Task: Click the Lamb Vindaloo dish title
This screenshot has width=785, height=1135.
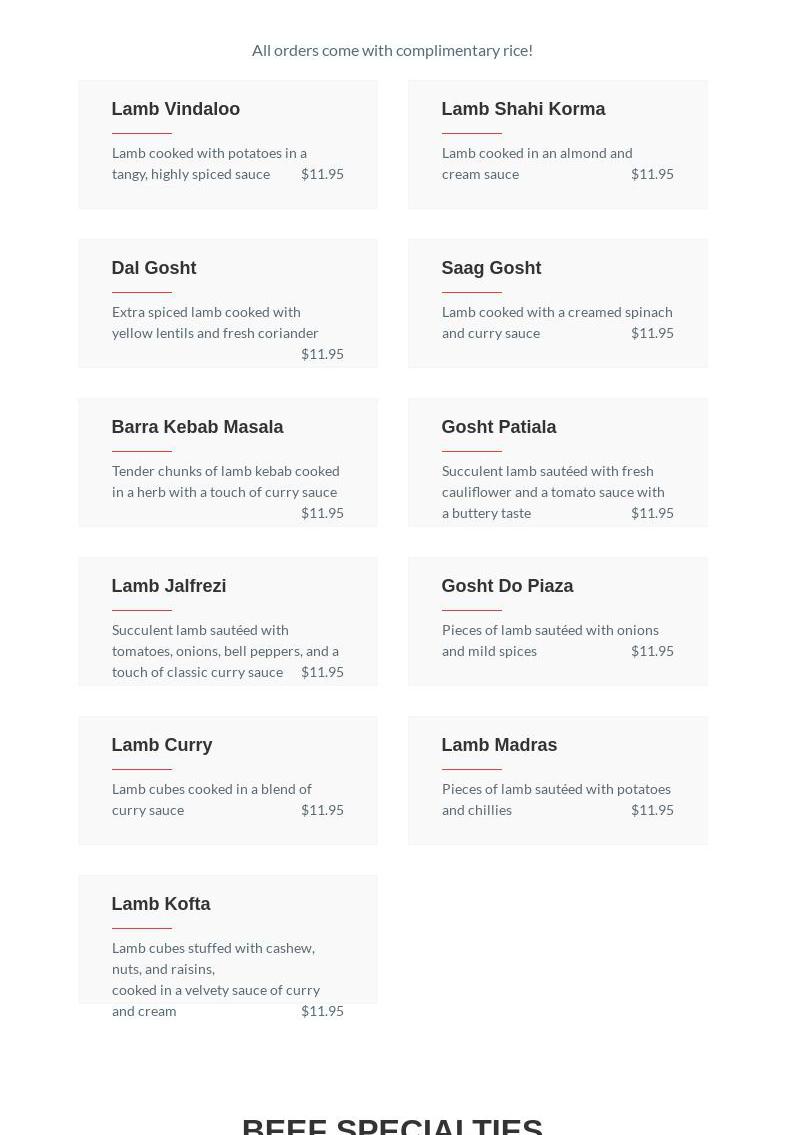Action: click(x=175, y=109)
